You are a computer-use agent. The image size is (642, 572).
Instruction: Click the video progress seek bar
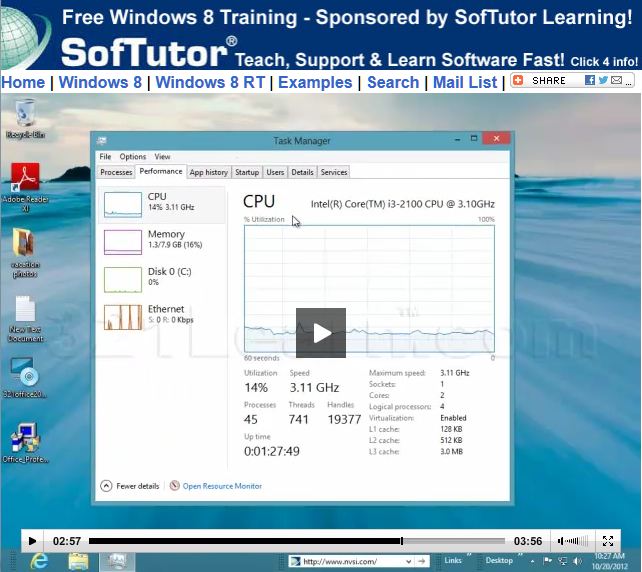point(297,541)
